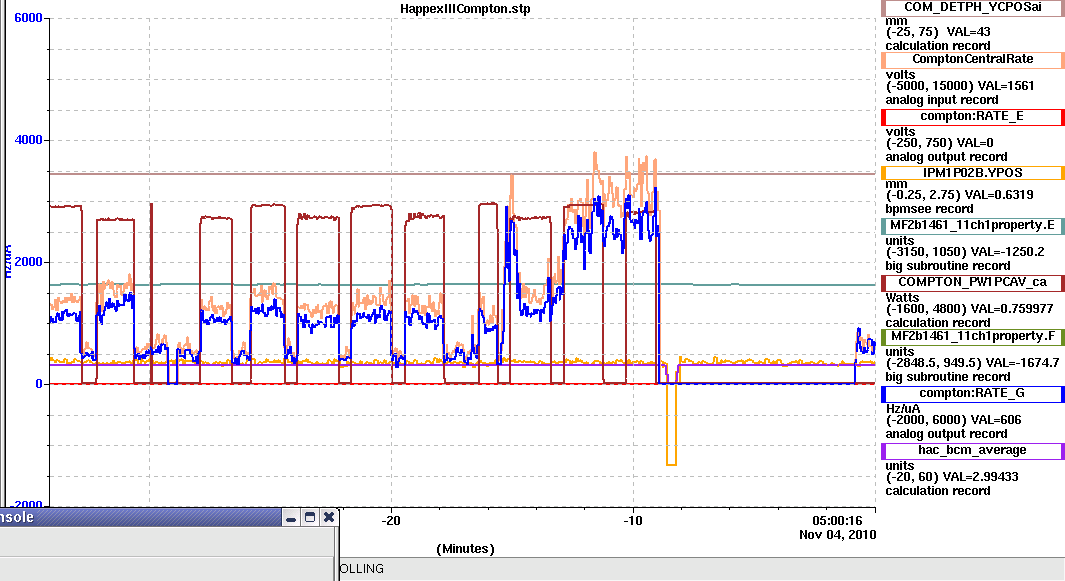Select the compton:RATE_G legend box
The width and height of the screenshot is (1065, 581).
click(973, 394)
